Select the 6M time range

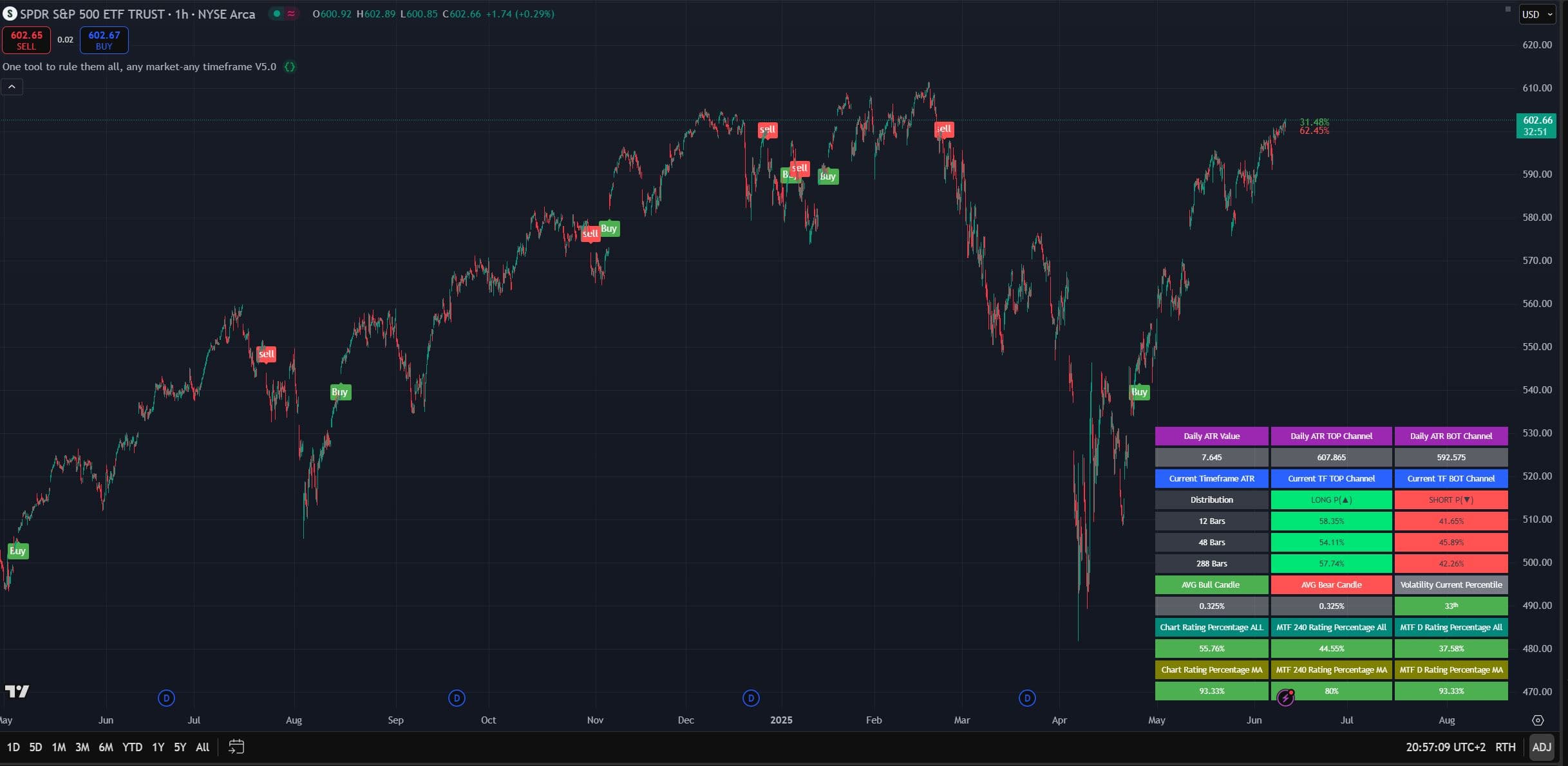tap(106, 747)
